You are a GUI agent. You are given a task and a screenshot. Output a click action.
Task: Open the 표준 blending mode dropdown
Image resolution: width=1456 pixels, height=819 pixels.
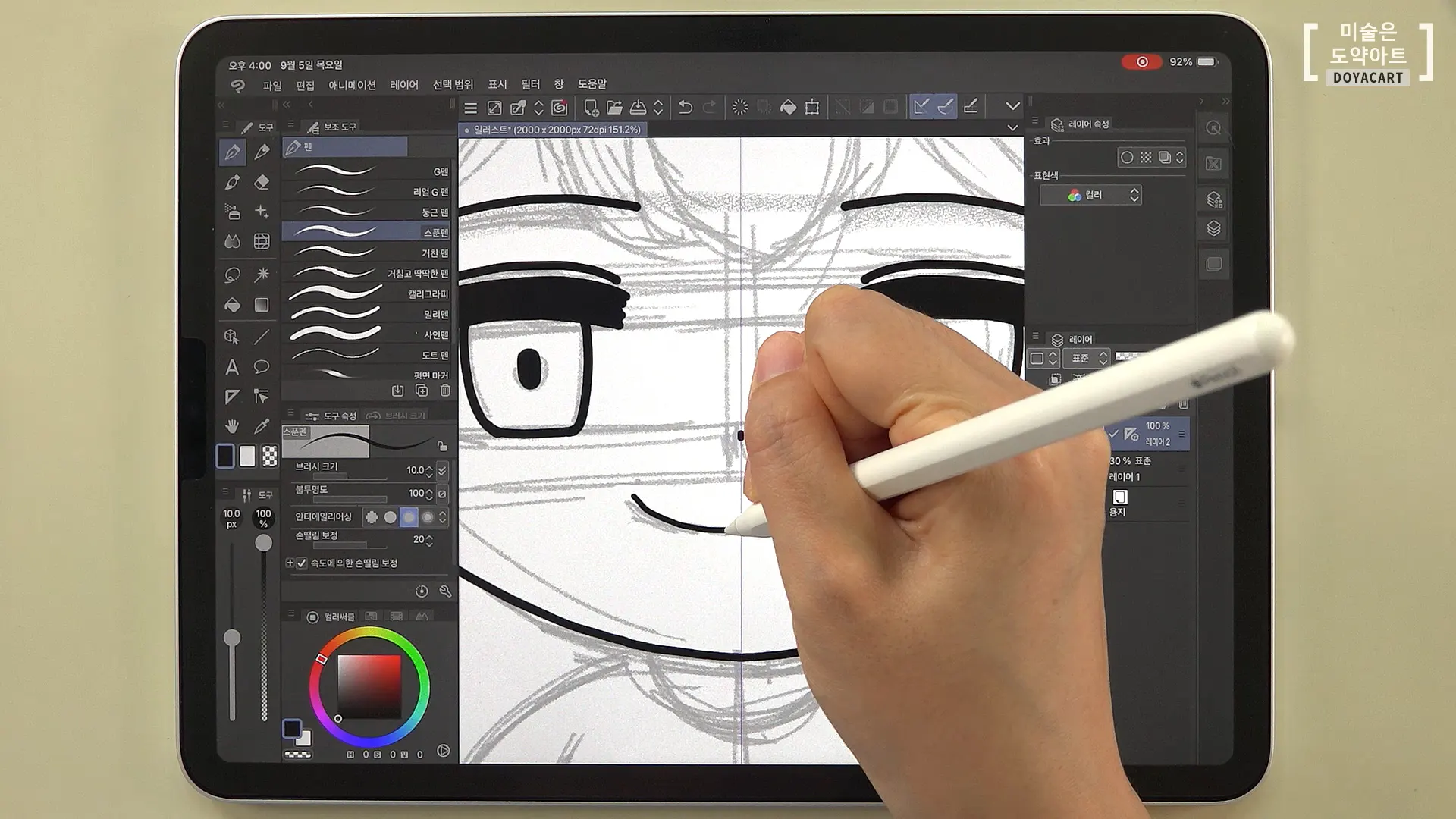coord(1086,358)
